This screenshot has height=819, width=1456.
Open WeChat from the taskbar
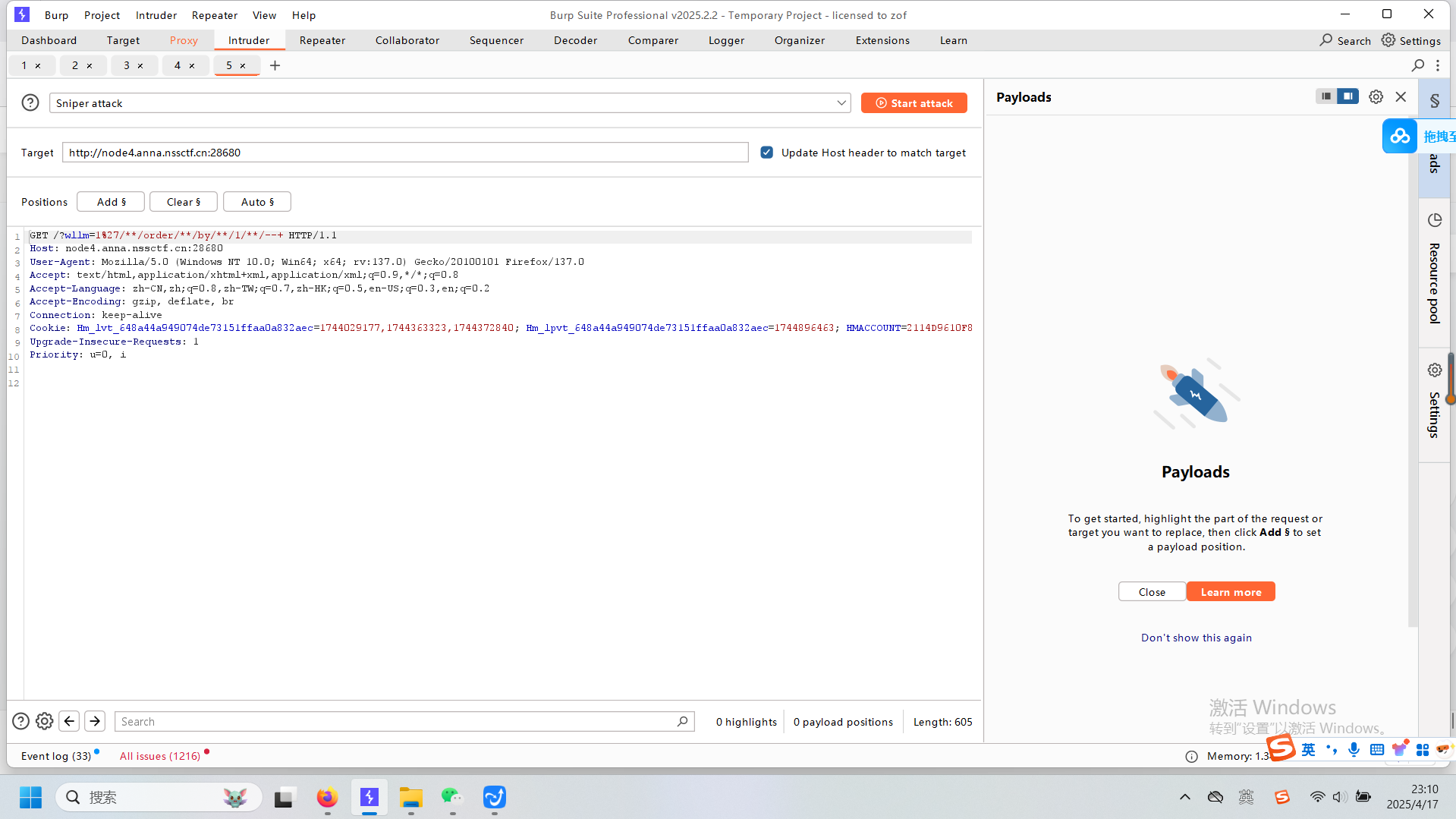tap(452, 797)
